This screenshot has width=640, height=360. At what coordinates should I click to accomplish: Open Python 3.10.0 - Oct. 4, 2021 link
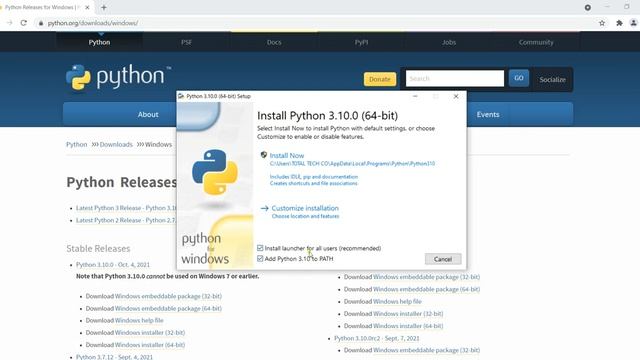click(x=113, y=265)
